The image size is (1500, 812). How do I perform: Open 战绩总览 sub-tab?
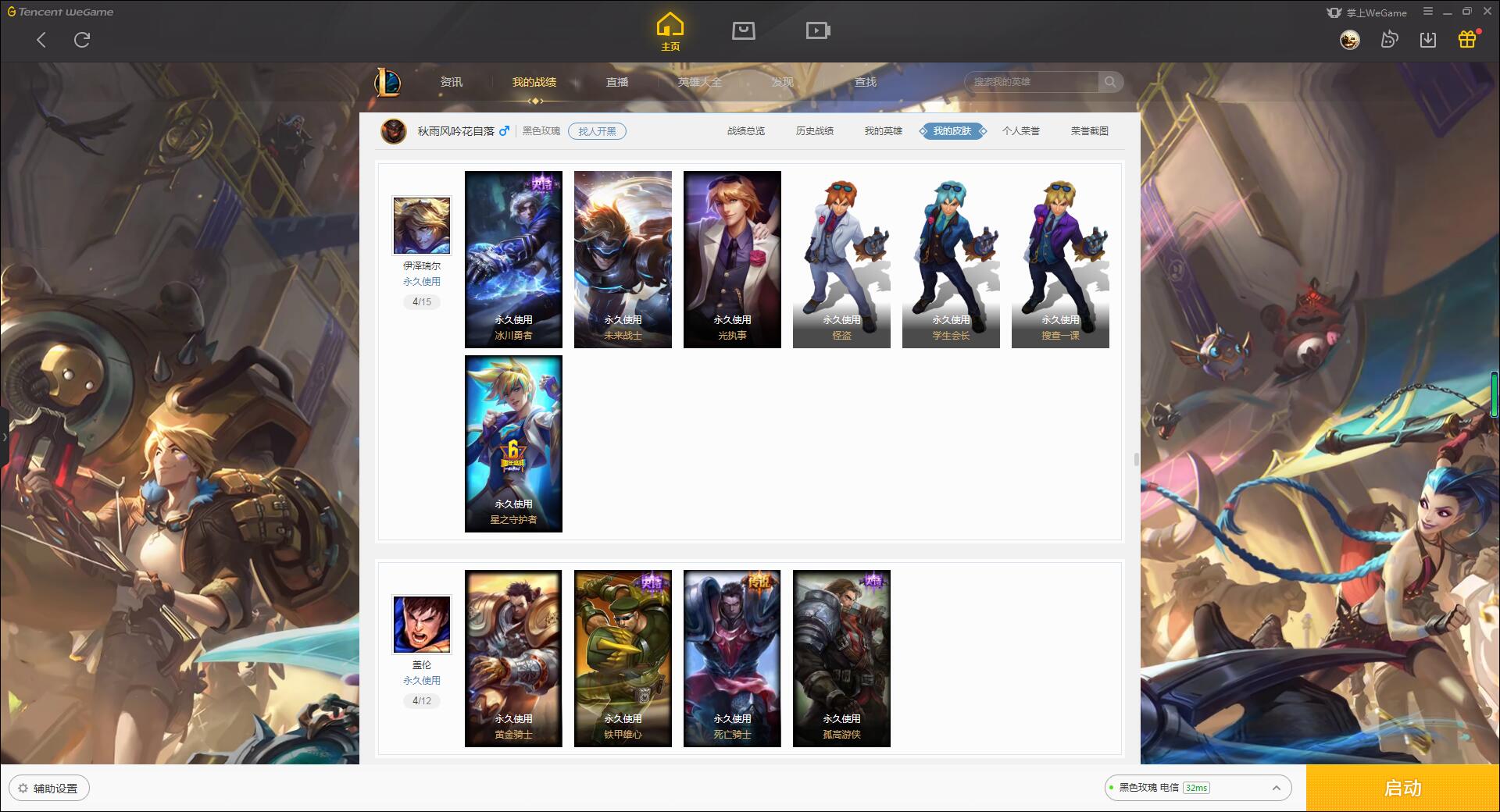point(746,131)
